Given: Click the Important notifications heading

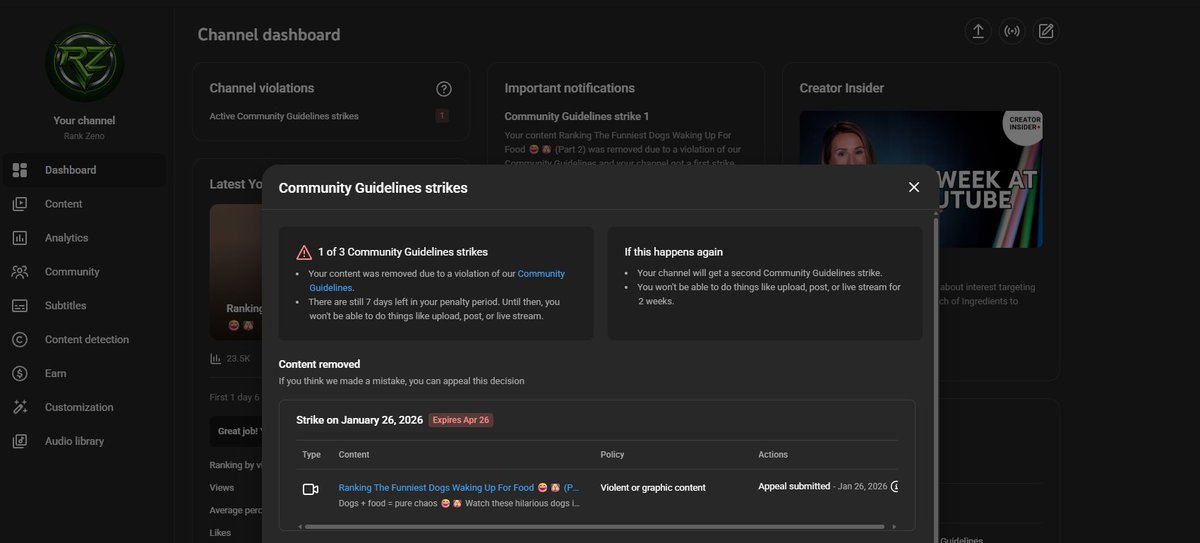Looking at the screenshot, I should coord(570,88).
